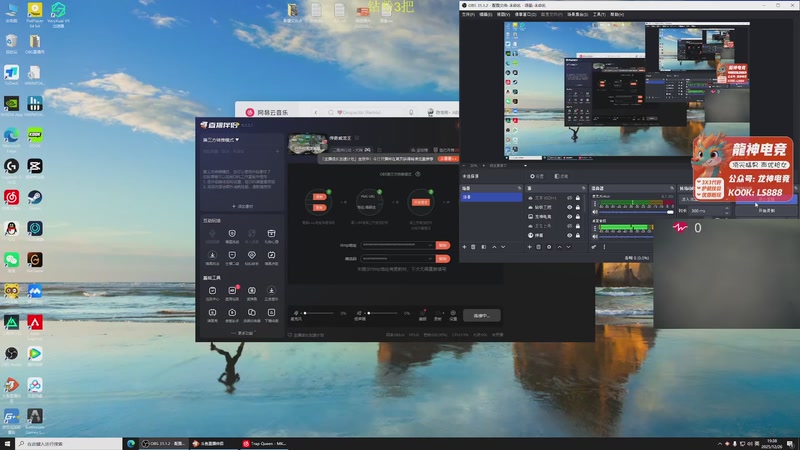Delete the selected scene in OBS scenes panel
Viewport: 800px width, 450px height.
(473, 247)
